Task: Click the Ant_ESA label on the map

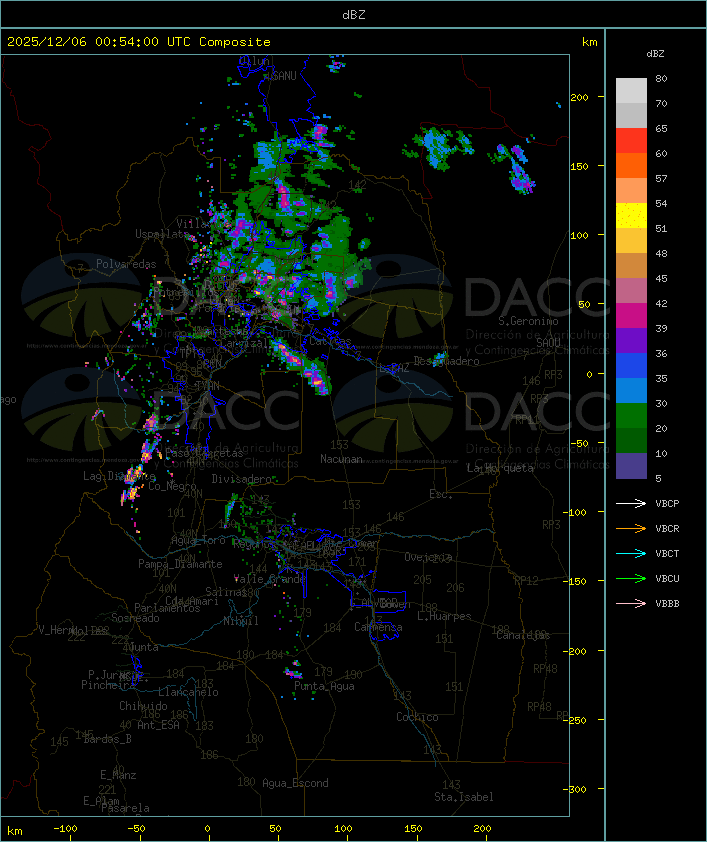Action: click(158, 725)
